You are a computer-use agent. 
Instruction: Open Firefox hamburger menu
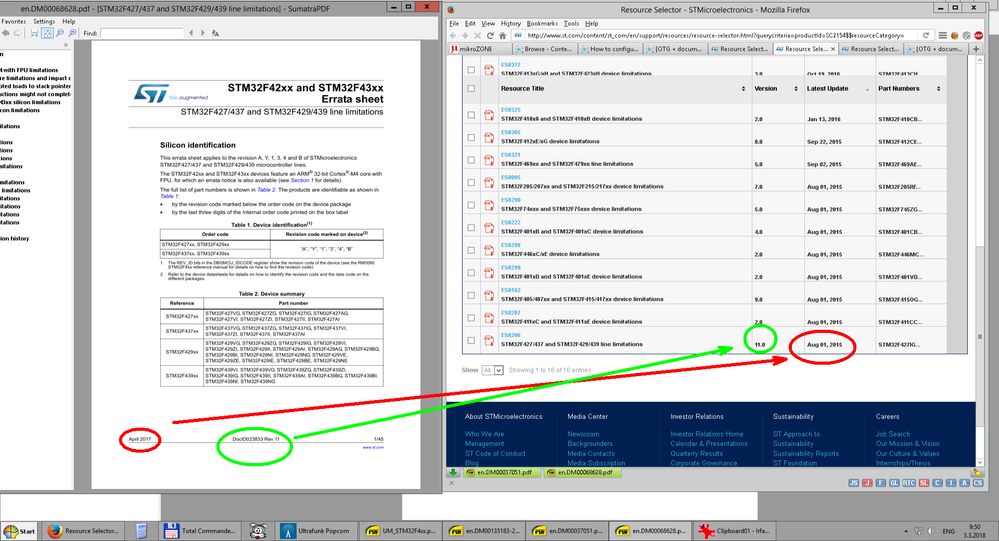(942, 36)
